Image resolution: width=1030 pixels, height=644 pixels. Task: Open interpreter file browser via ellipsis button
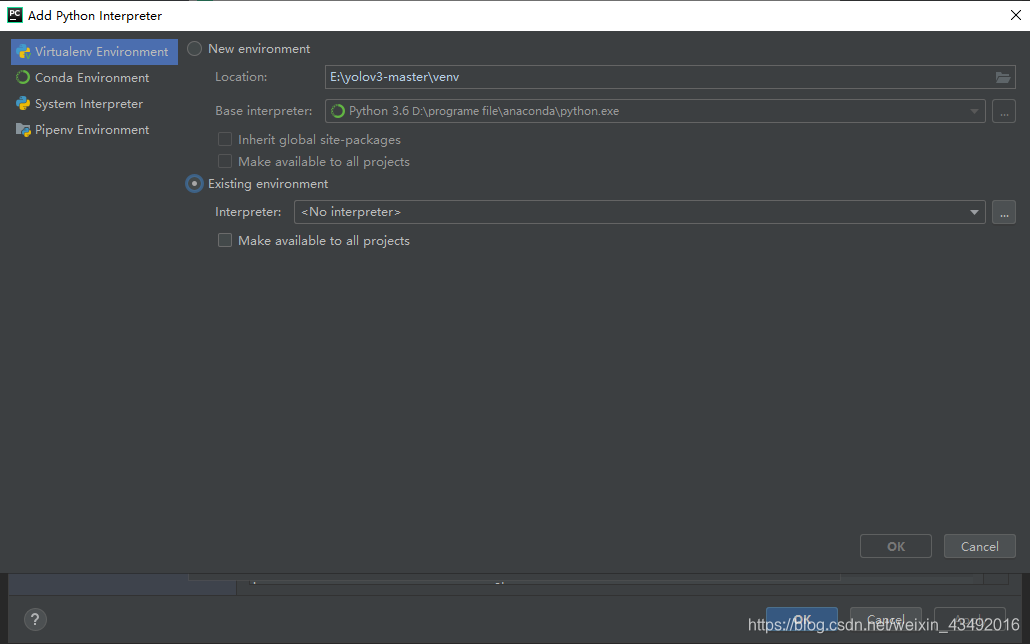pos(1004,212)
